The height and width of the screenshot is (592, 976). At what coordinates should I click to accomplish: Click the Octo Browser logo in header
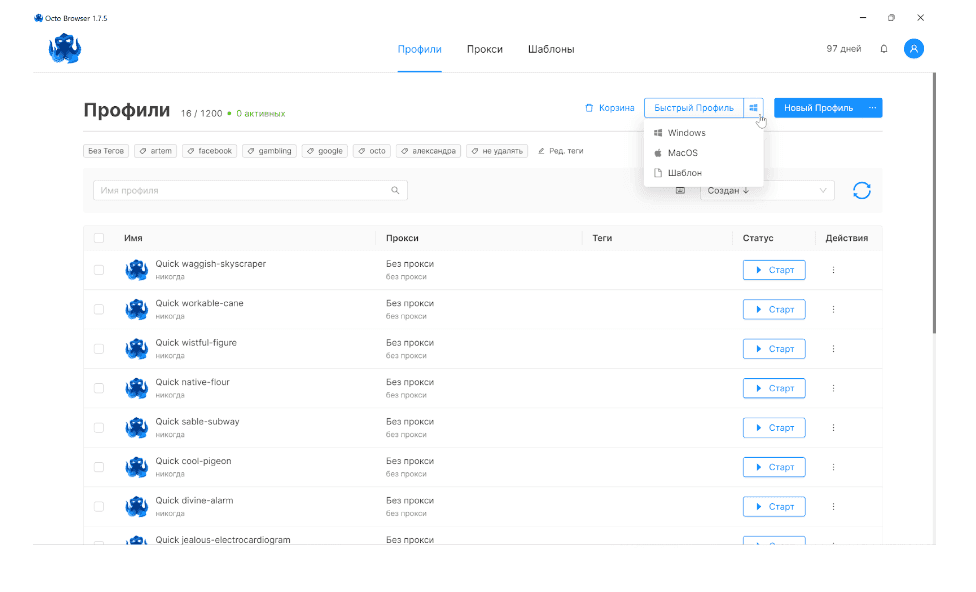point(65,49)
